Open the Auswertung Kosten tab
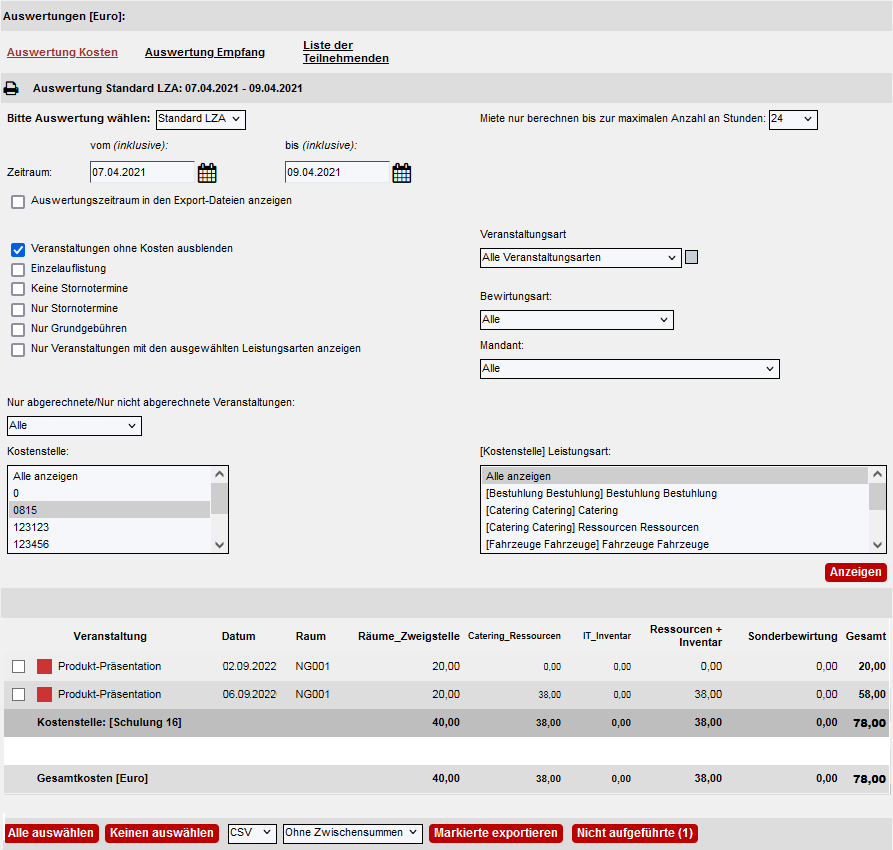The image size is (893, 850). point(62,52)
